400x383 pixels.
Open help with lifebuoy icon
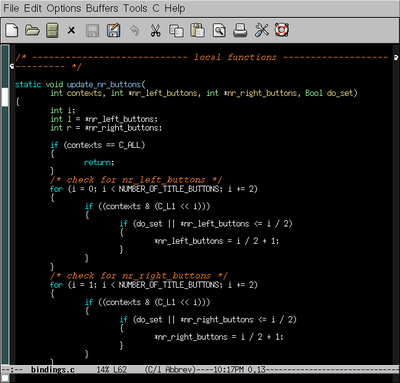282,30
